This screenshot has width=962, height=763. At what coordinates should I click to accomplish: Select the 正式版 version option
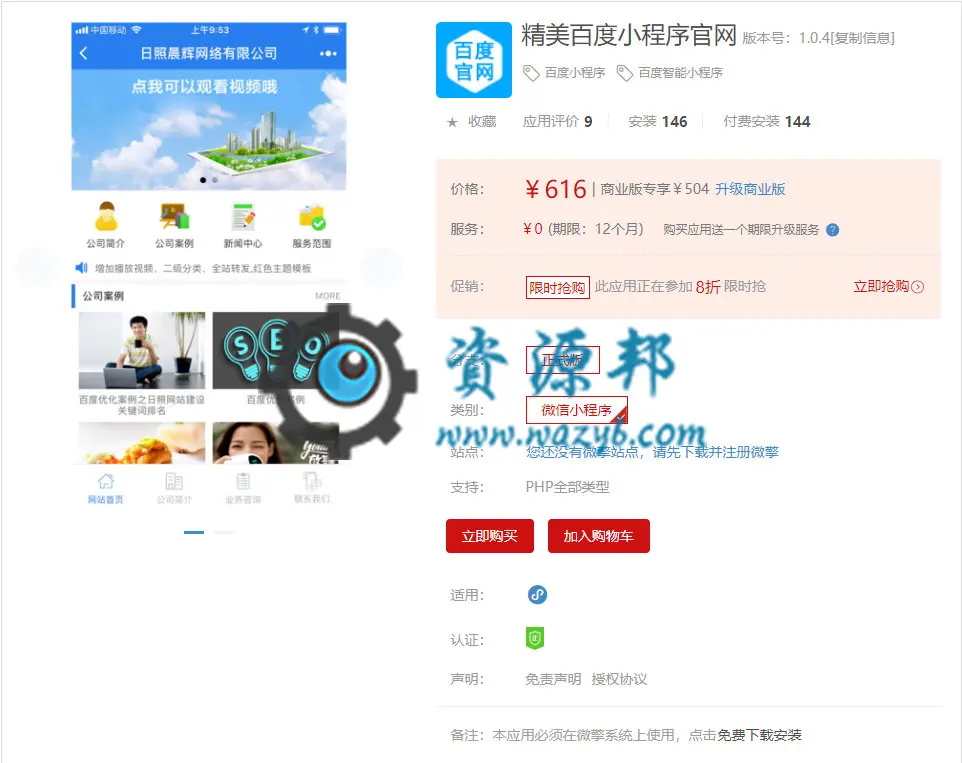[563, 360]
